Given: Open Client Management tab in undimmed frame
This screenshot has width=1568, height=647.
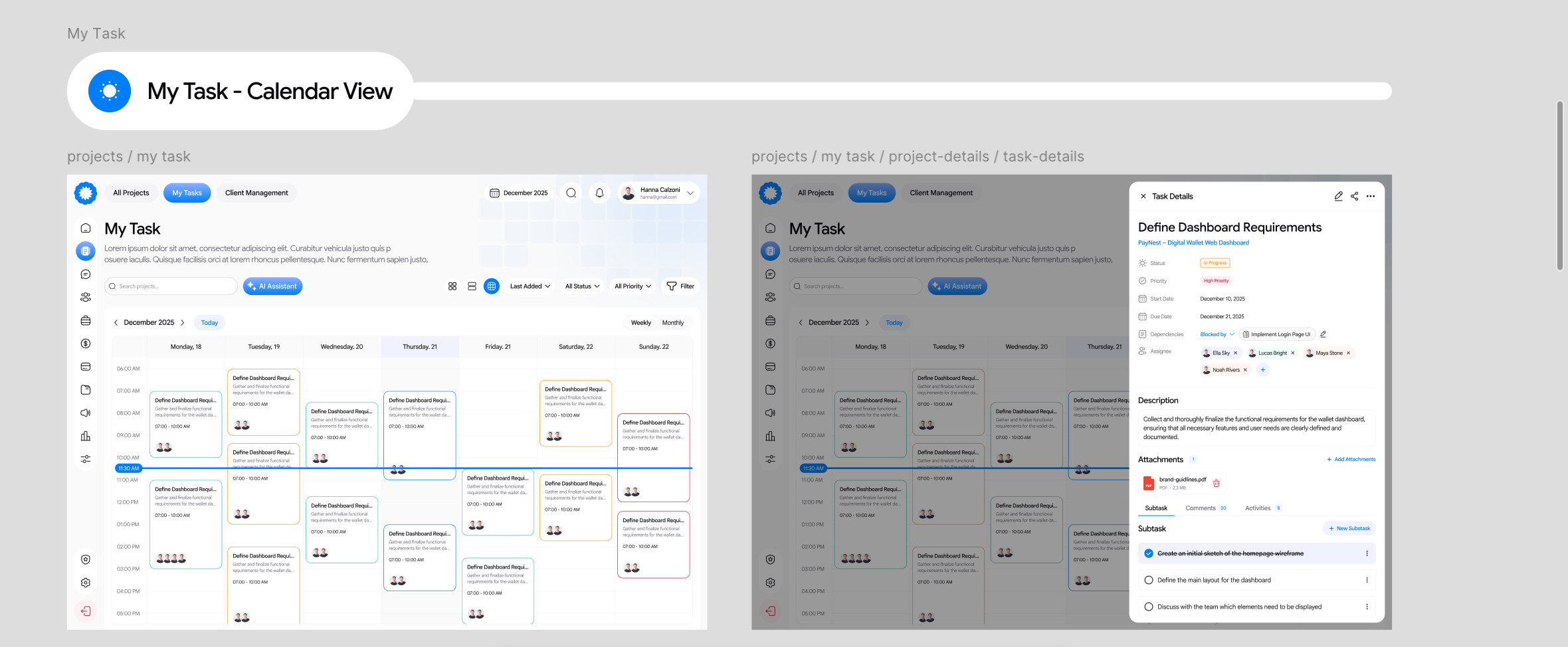Looking at the screenshot, I should (x=256, y=193).
